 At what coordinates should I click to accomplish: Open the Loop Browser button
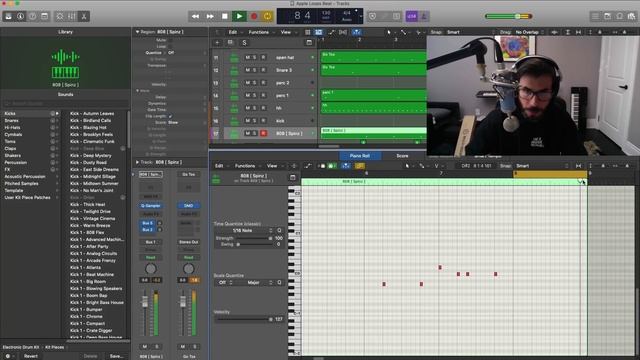tap(620, 16)
